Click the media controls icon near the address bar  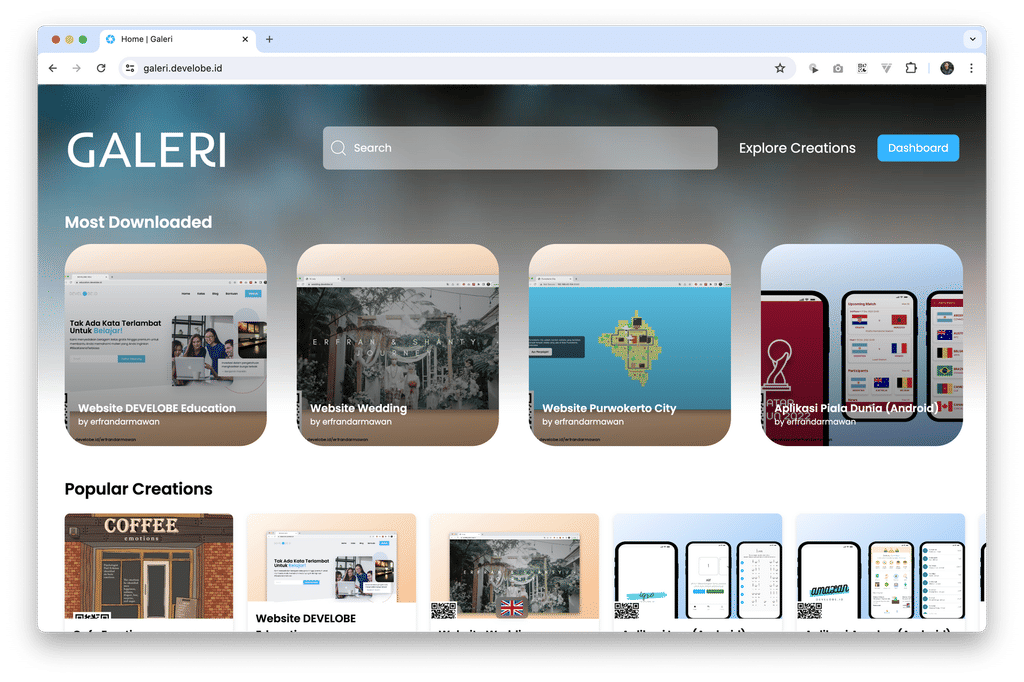[813, 68]
